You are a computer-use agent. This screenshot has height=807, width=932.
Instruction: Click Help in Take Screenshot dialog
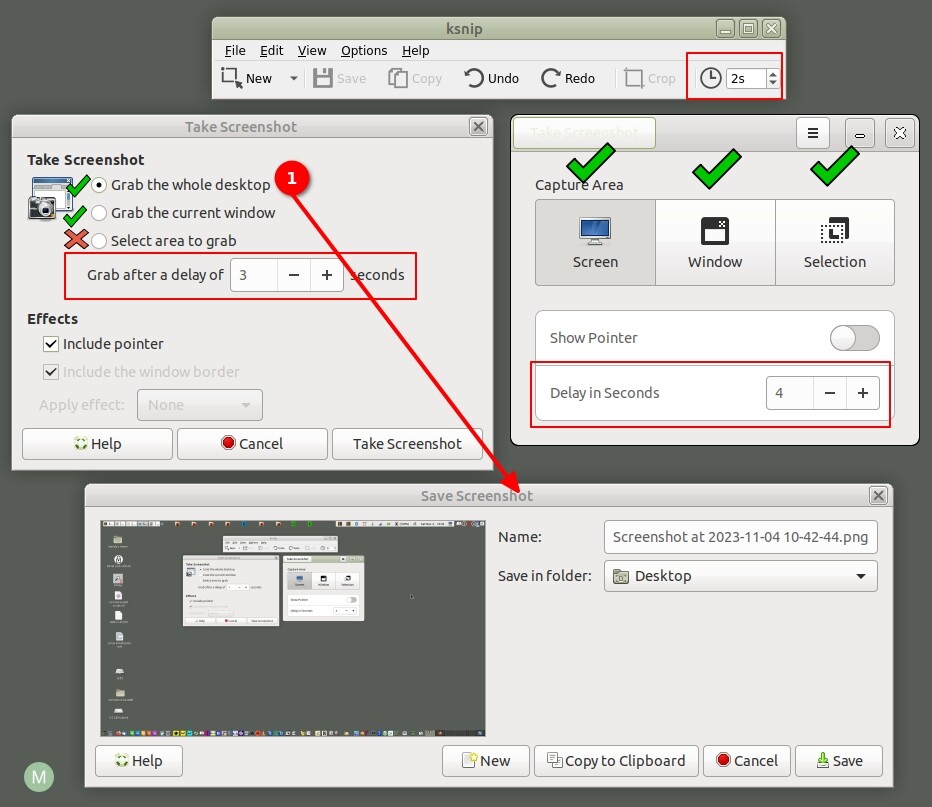(97, 444)
